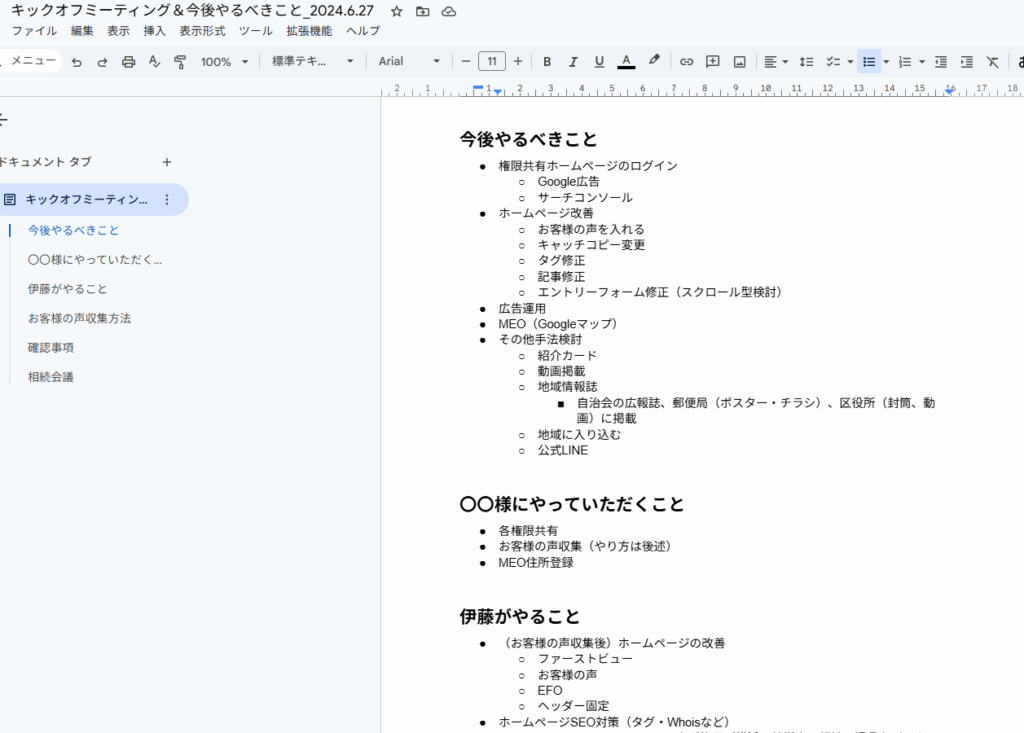Click the clear formatting icon
This screenshot has width=1024, height=733.
click(992, 62)
